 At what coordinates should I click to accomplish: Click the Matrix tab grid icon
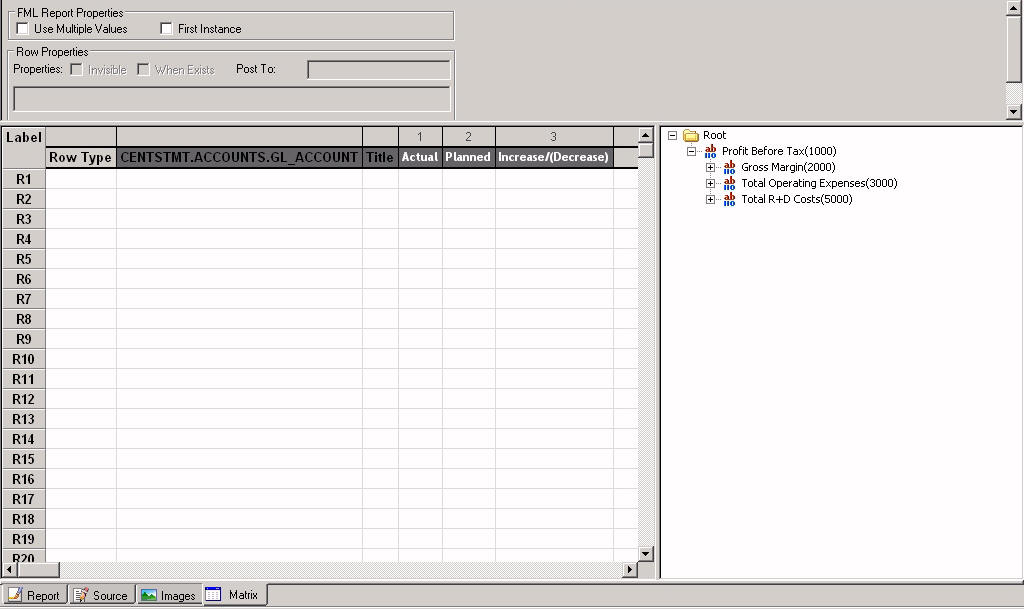(213, 594)
